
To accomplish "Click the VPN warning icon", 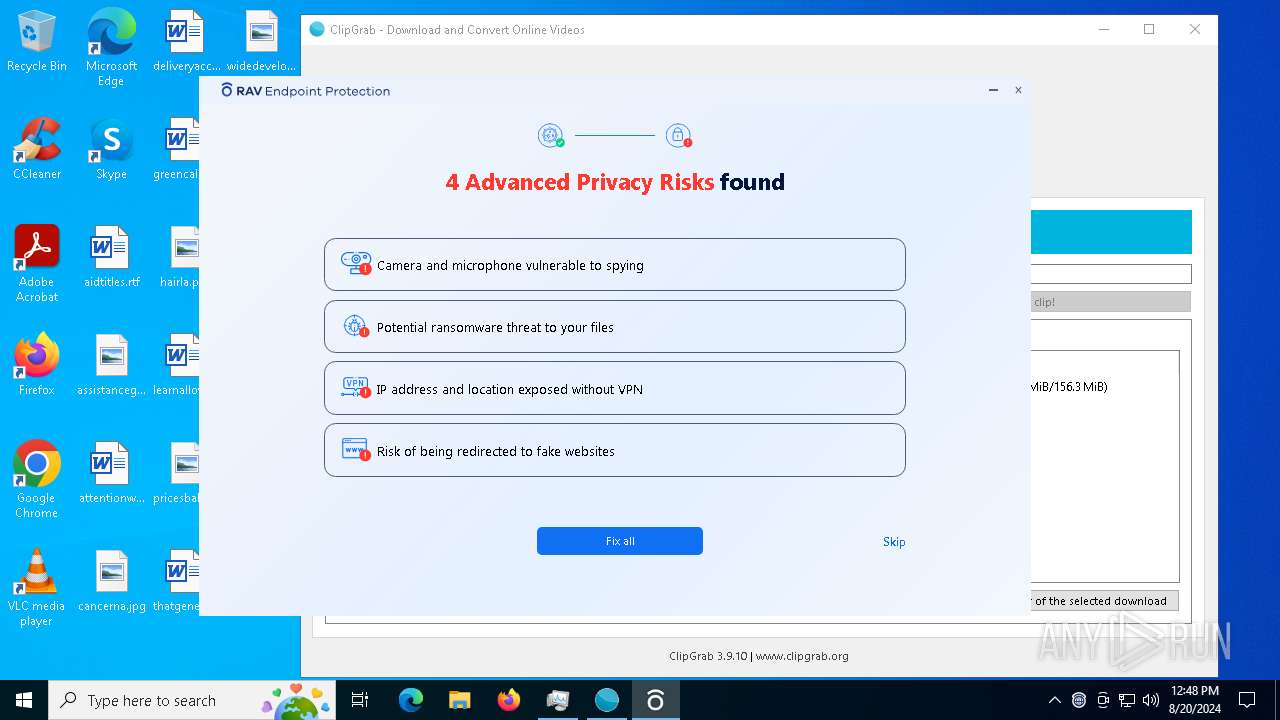I will click(x=356, y=388).
